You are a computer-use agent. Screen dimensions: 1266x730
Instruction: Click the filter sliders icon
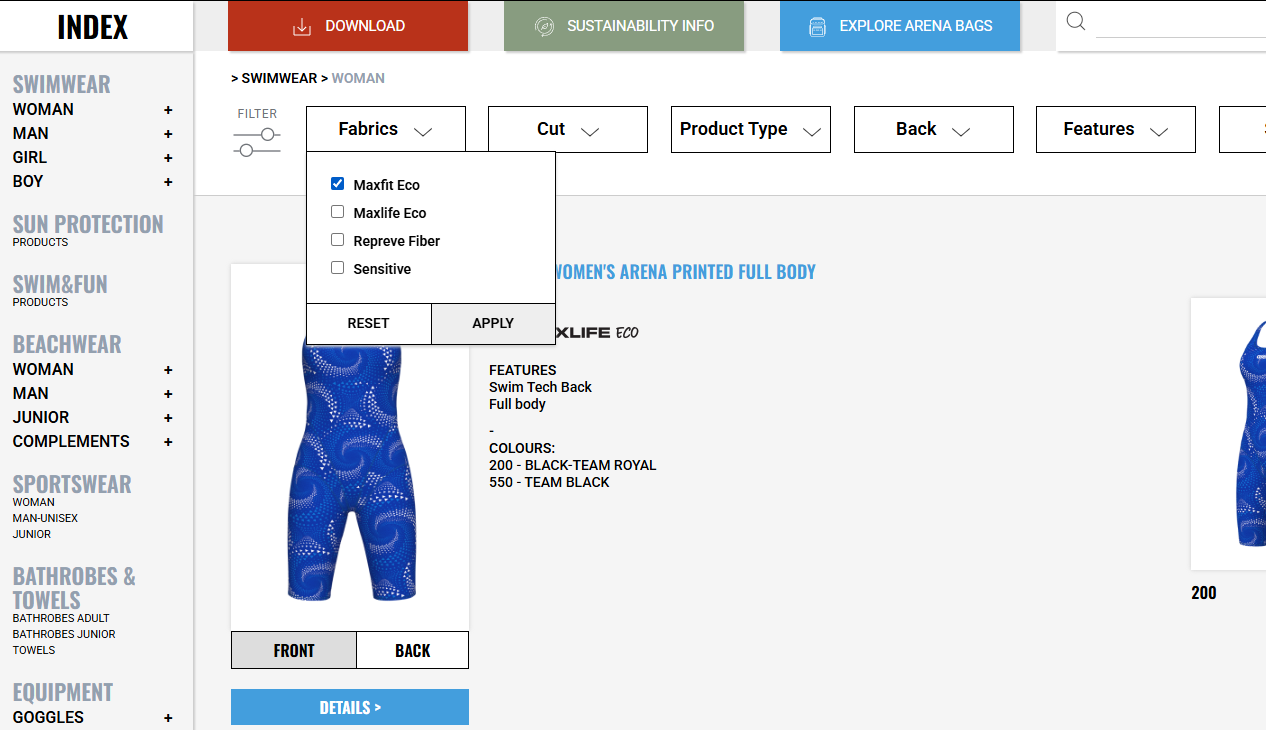click(x=257, y=142)
